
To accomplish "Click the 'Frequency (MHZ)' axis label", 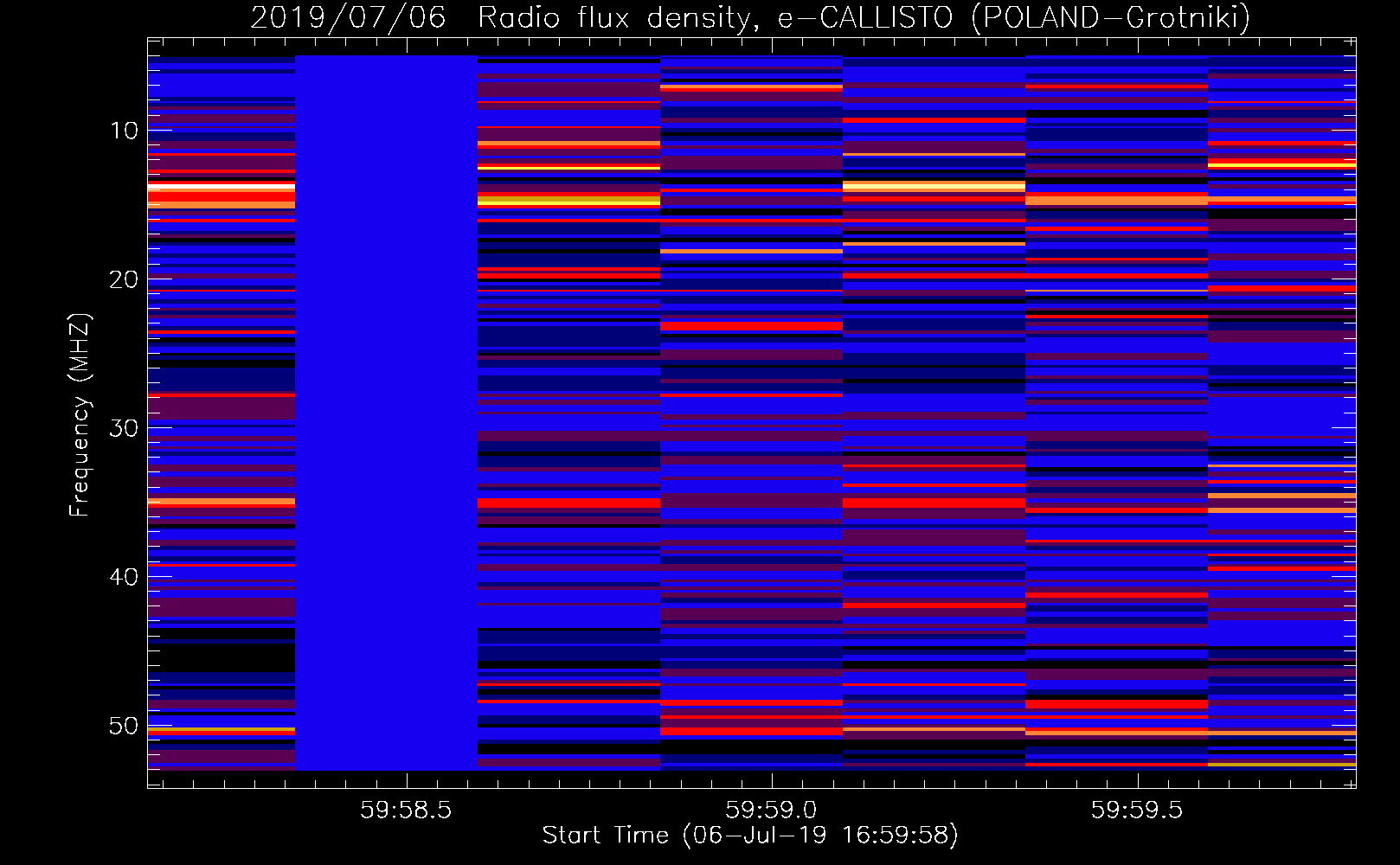I will click(80, 415).
